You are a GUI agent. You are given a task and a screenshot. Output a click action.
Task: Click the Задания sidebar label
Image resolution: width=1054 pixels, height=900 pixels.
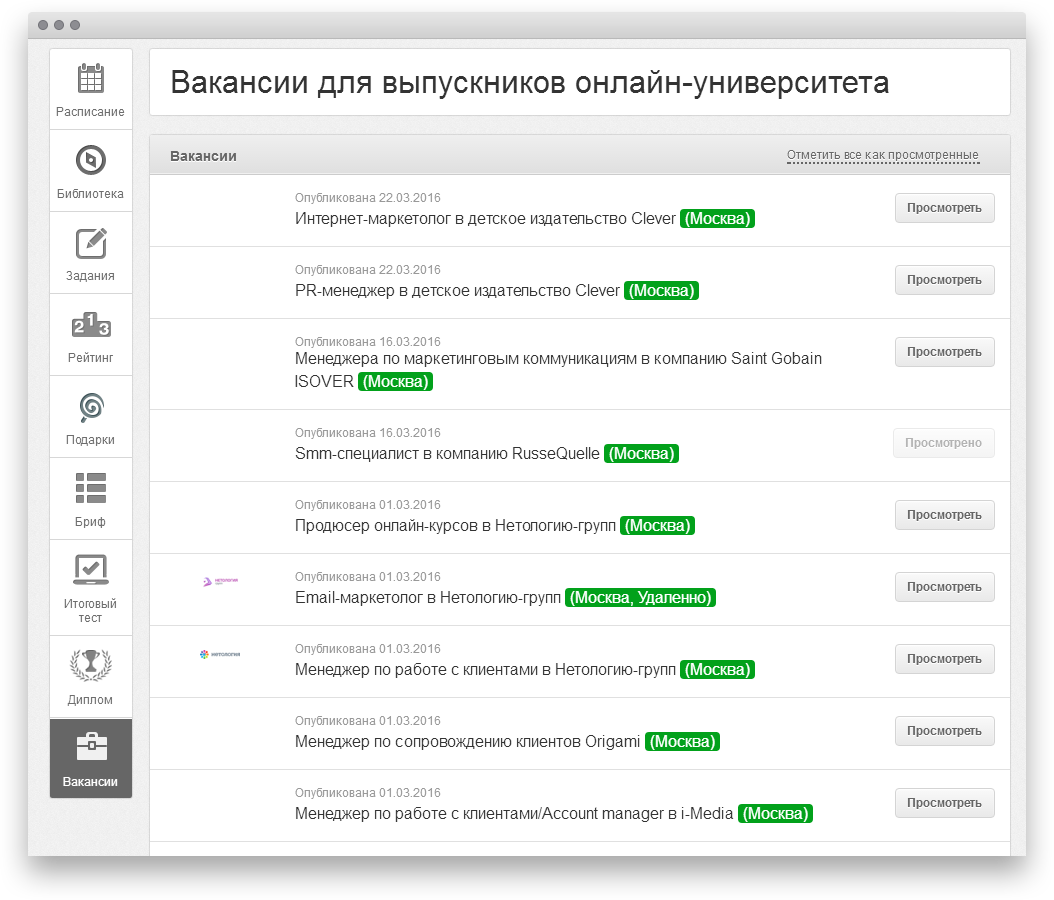(x=90, y=276)
